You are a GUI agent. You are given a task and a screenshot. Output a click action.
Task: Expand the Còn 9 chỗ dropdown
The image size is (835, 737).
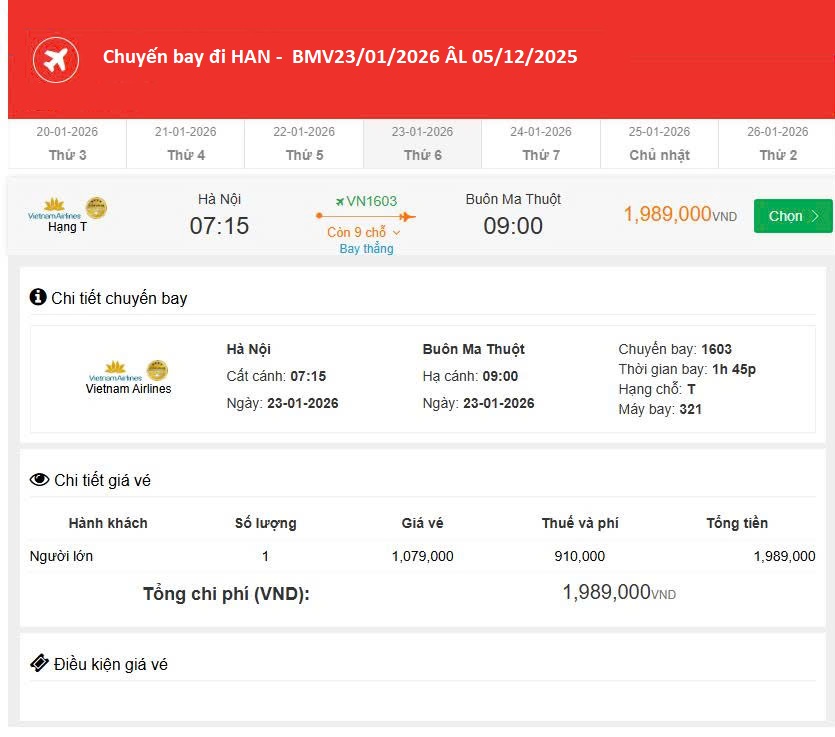tap(365, 232)
